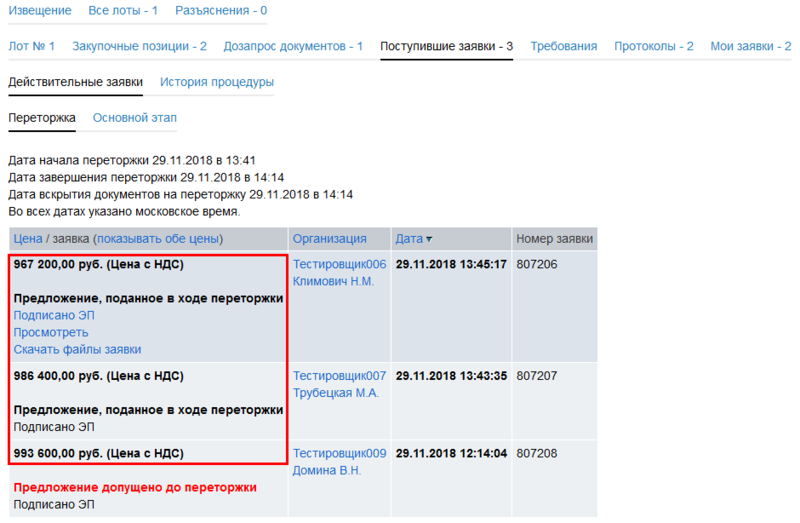Open organization Тестировщик007 Трубецкая М.А.
This screenshot has width=800, height=523.
click(338, 384)
